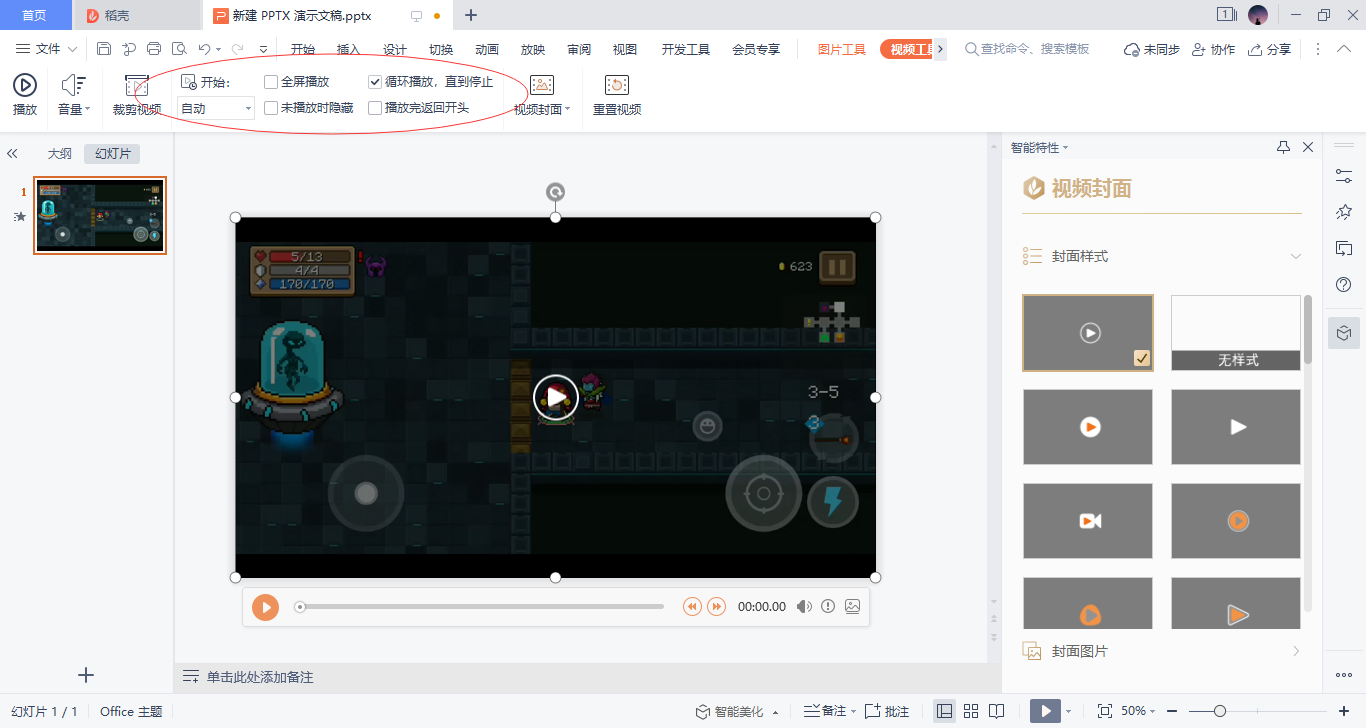Click the help question mark sidebar icon
The height and width of the screenshot is (728, 1366).
1344,285
